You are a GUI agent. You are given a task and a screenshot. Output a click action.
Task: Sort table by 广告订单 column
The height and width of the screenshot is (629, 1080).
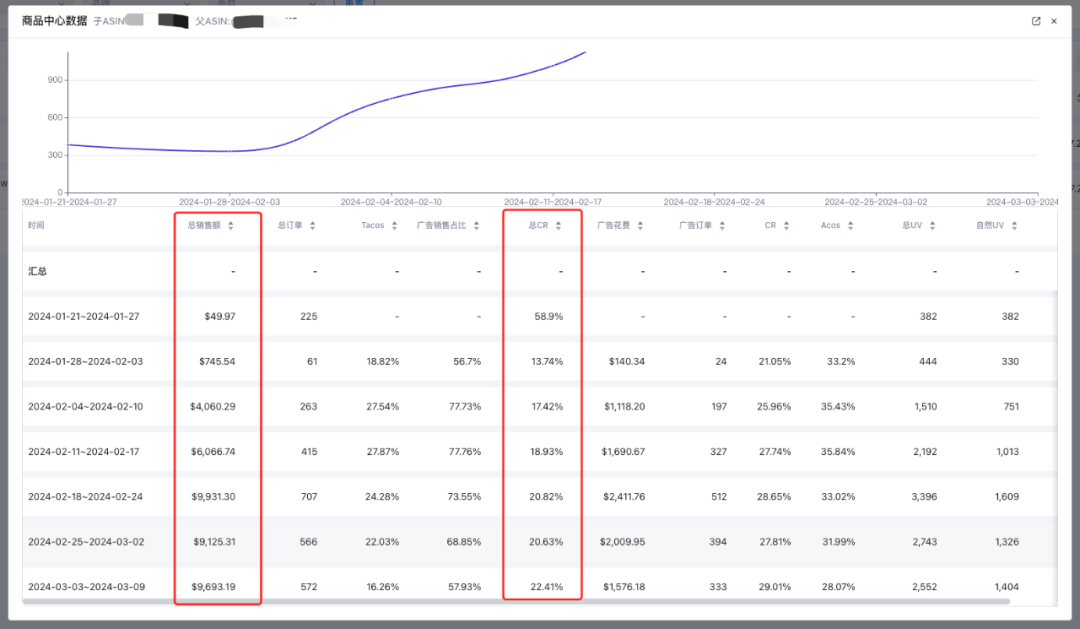point(722,226)
